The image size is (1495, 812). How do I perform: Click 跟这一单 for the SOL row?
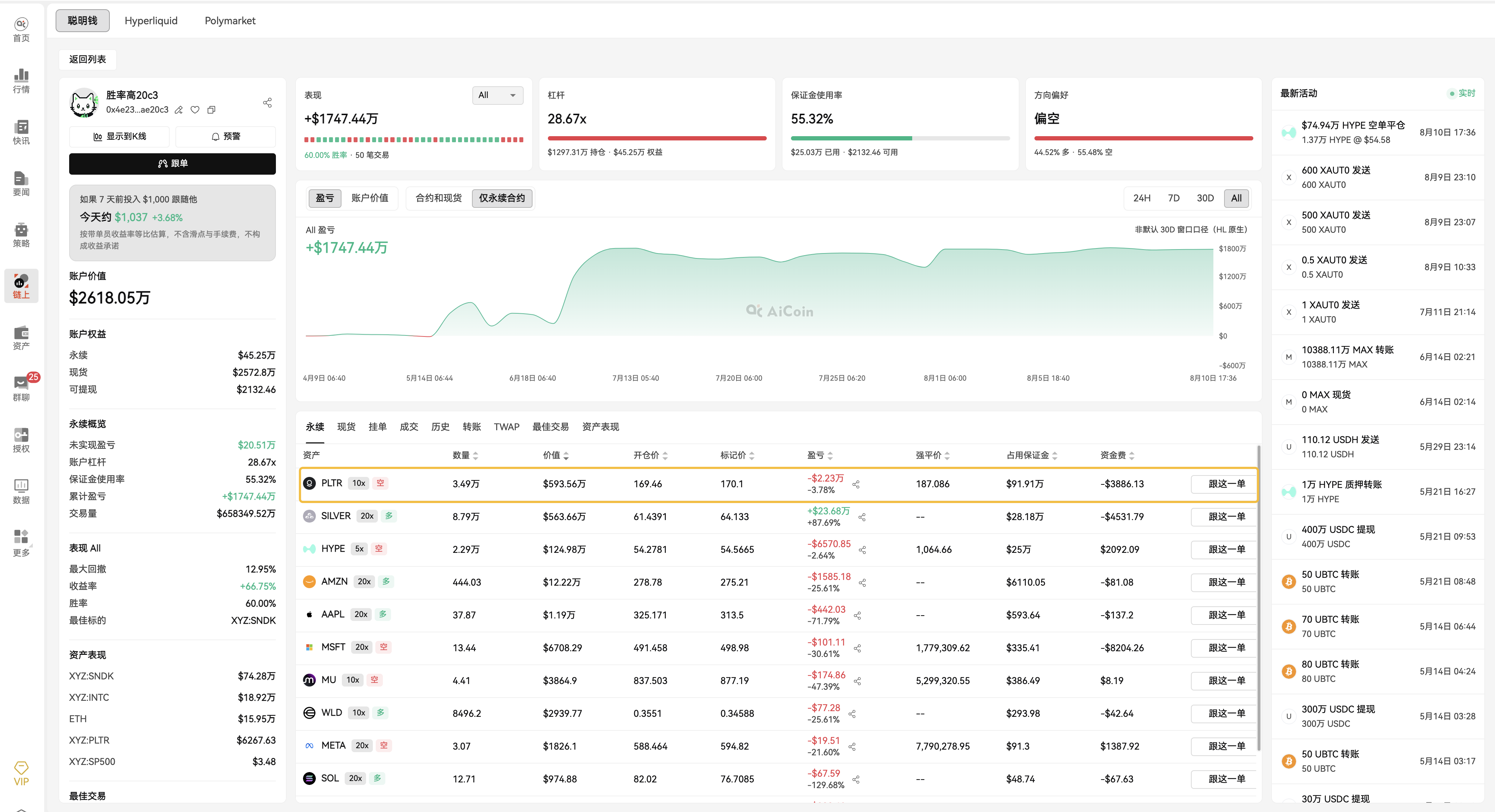(x=1223, y=779)
